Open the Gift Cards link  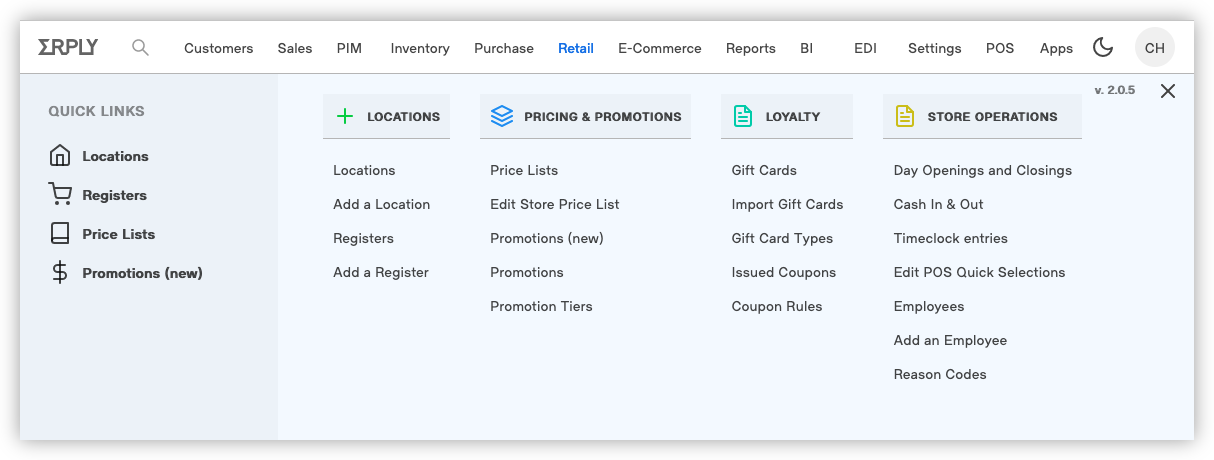click(764, 170)
